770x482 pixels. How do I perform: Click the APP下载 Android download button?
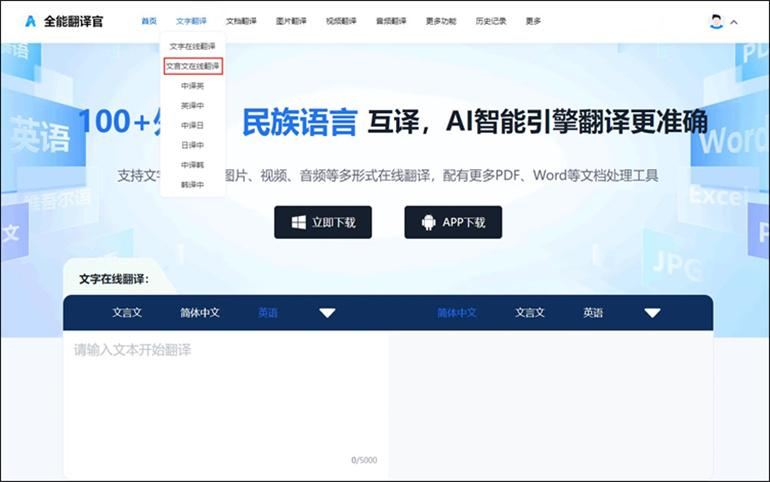pyautogui.click(x=453, y=222)
